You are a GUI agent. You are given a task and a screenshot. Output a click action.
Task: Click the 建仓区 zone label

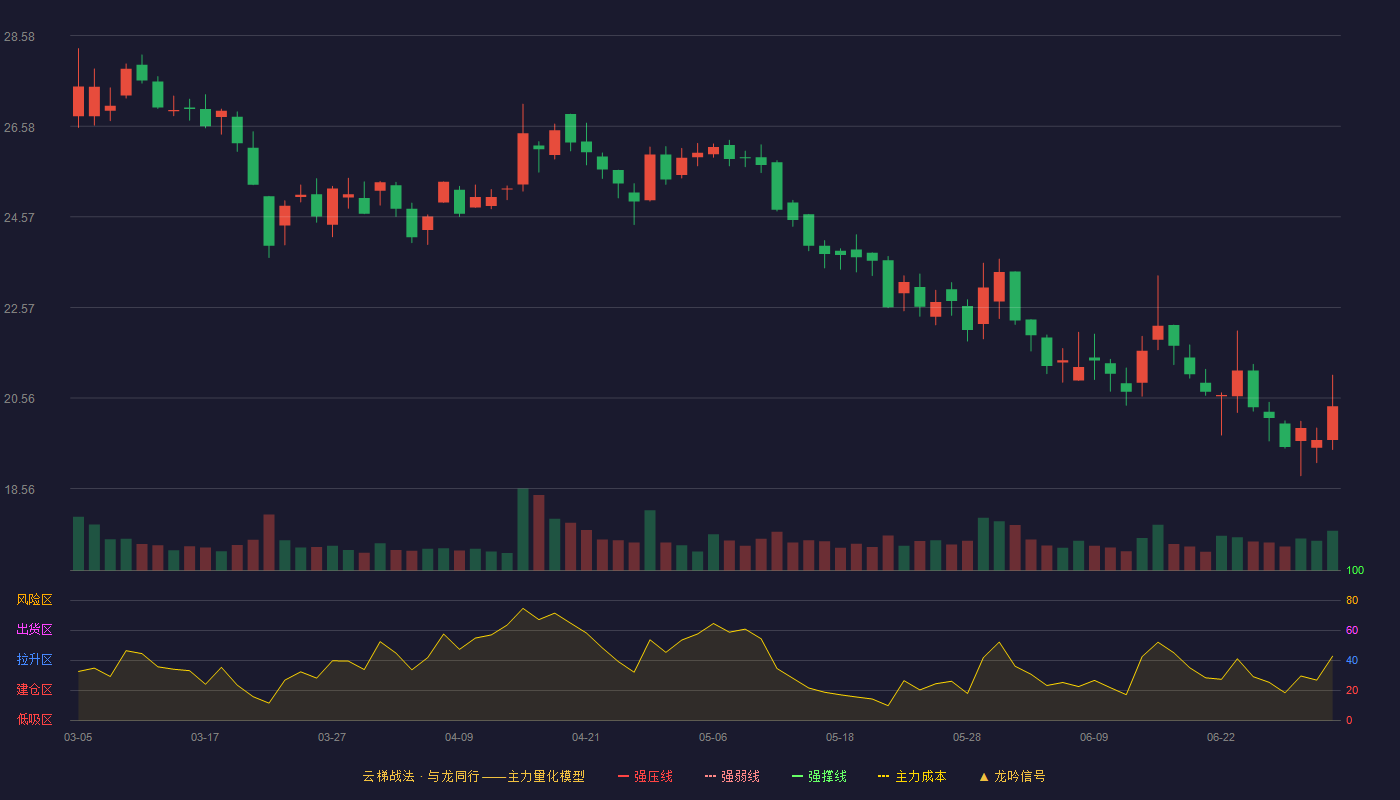(34, 690)
